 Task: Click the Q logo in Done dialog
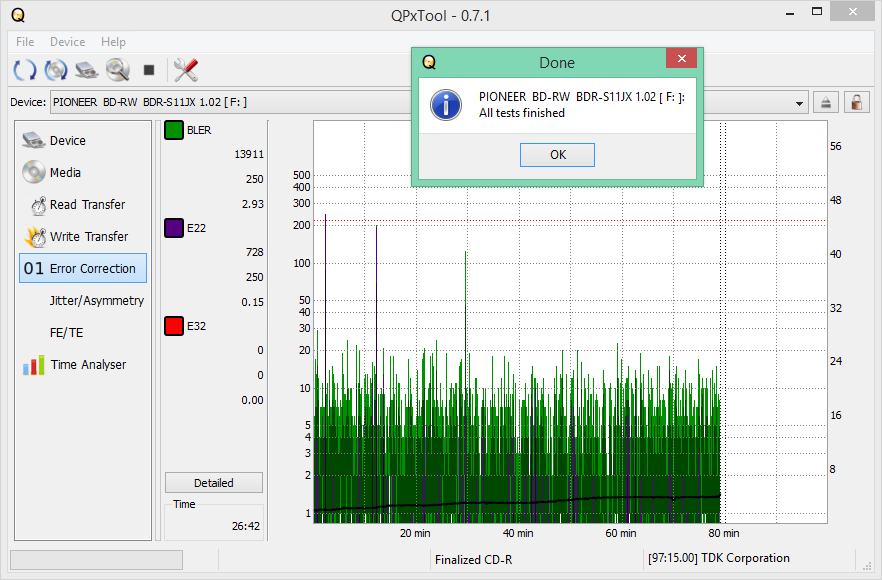429,62
